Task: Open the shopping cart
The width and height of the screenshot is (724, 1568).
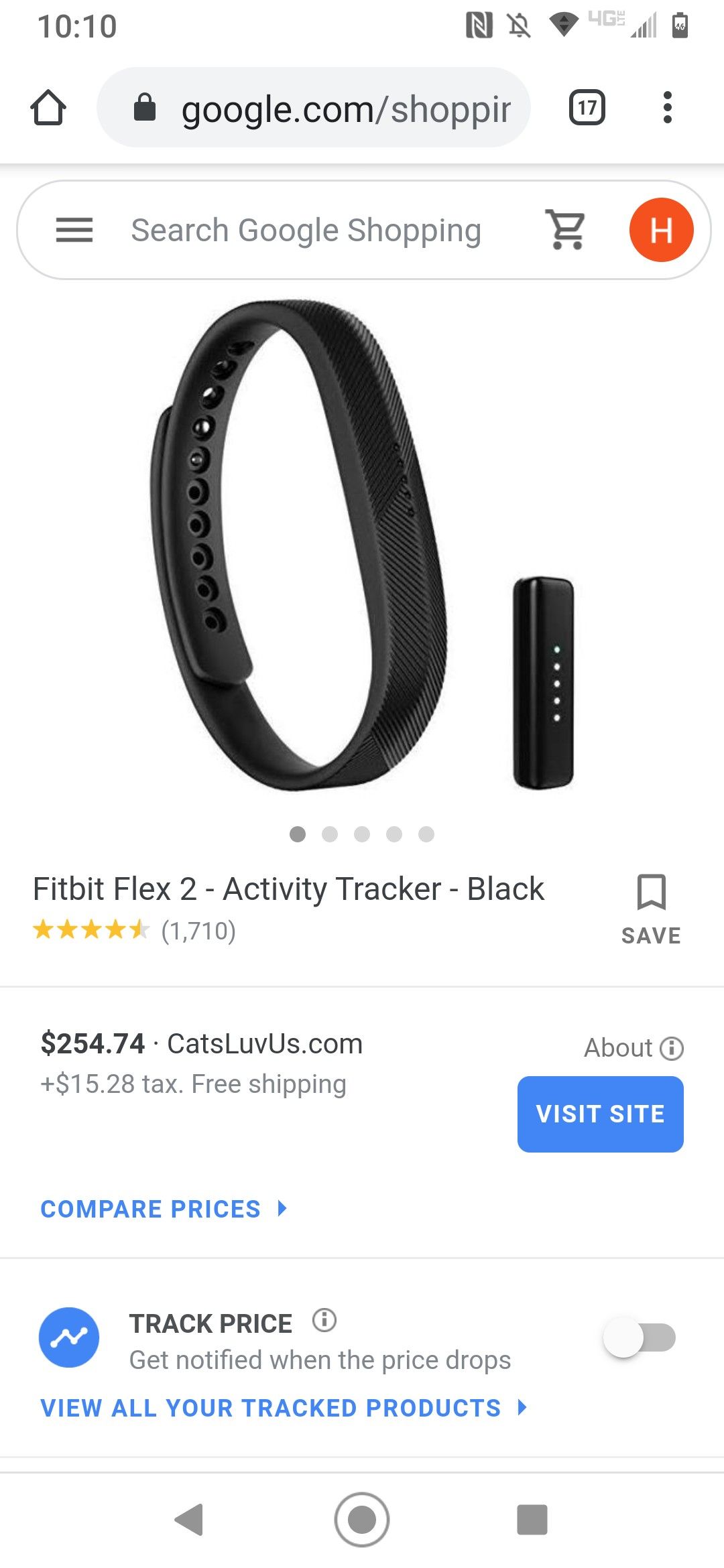Action: [567, 230]
